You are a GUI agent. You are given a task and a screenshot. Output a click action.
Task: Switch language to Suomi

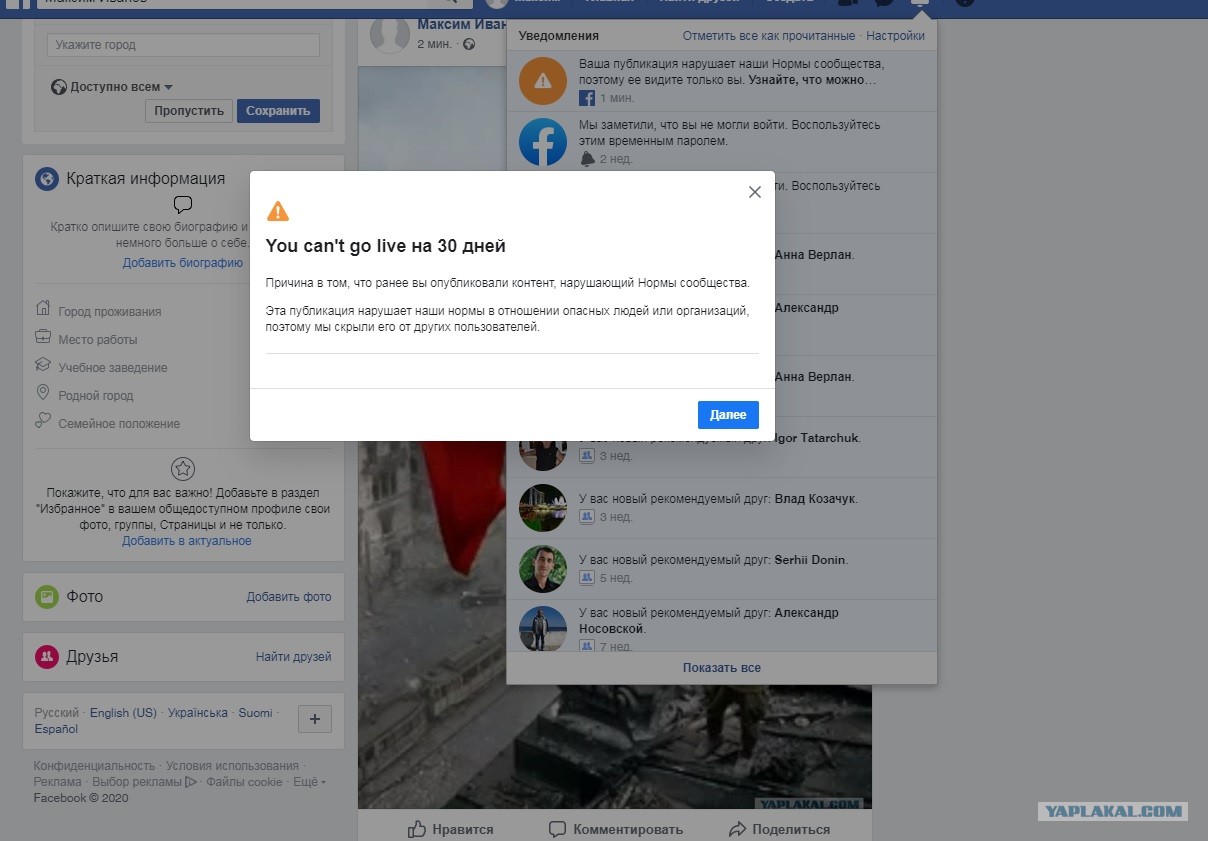click(255, 713)
